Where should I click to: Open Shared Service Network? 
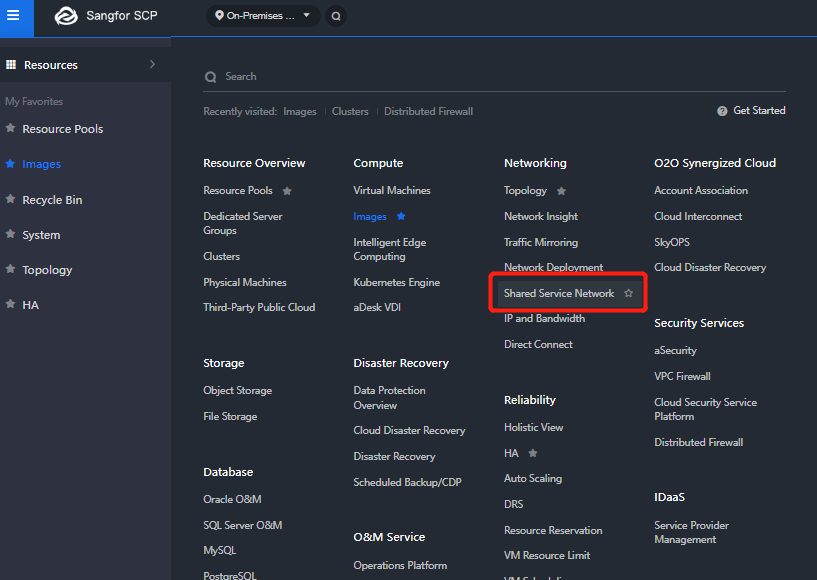(x=559, y=293)
